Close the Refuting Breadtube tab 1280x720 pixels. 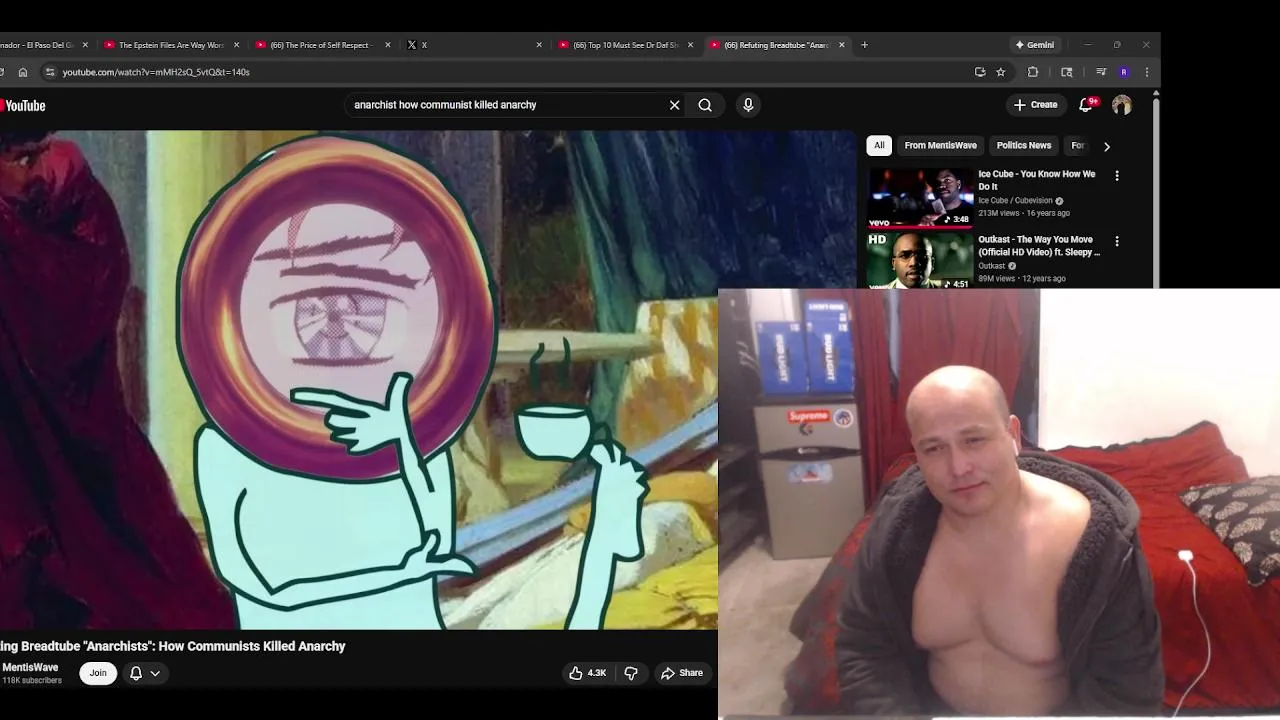tap(842, 45)
